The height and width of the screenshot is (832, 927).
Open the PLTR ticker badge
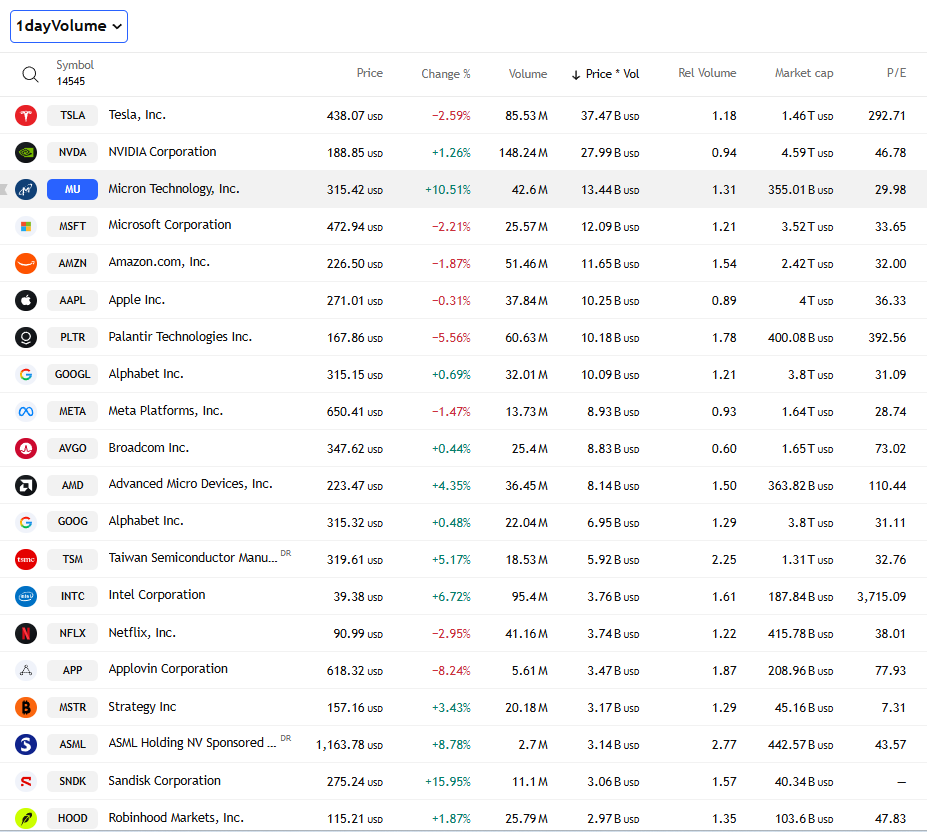73,337
